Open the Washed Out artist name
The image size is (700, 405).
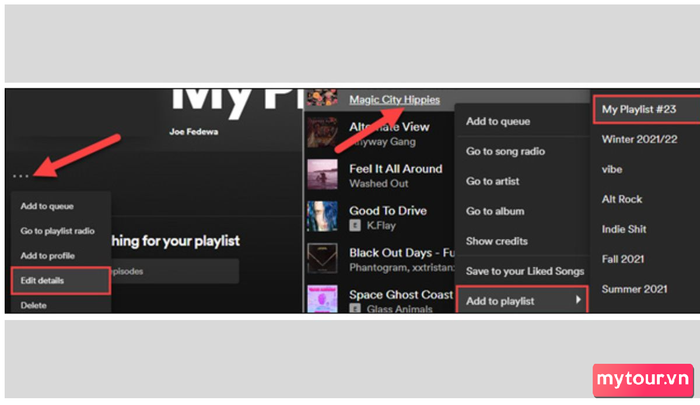pos(379,184)
